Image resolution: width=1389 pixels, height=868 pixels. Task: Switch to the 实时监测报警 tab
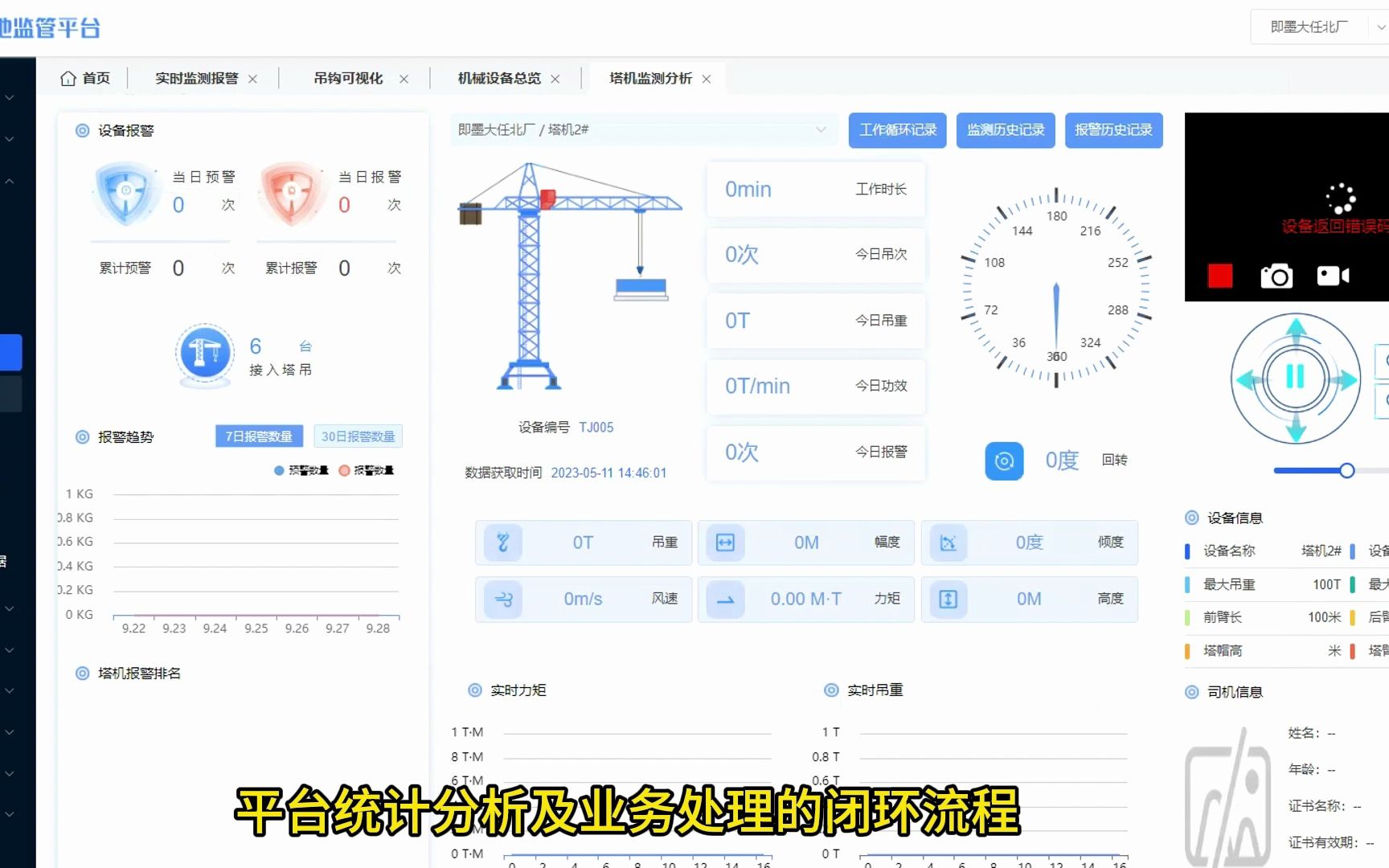197,78
